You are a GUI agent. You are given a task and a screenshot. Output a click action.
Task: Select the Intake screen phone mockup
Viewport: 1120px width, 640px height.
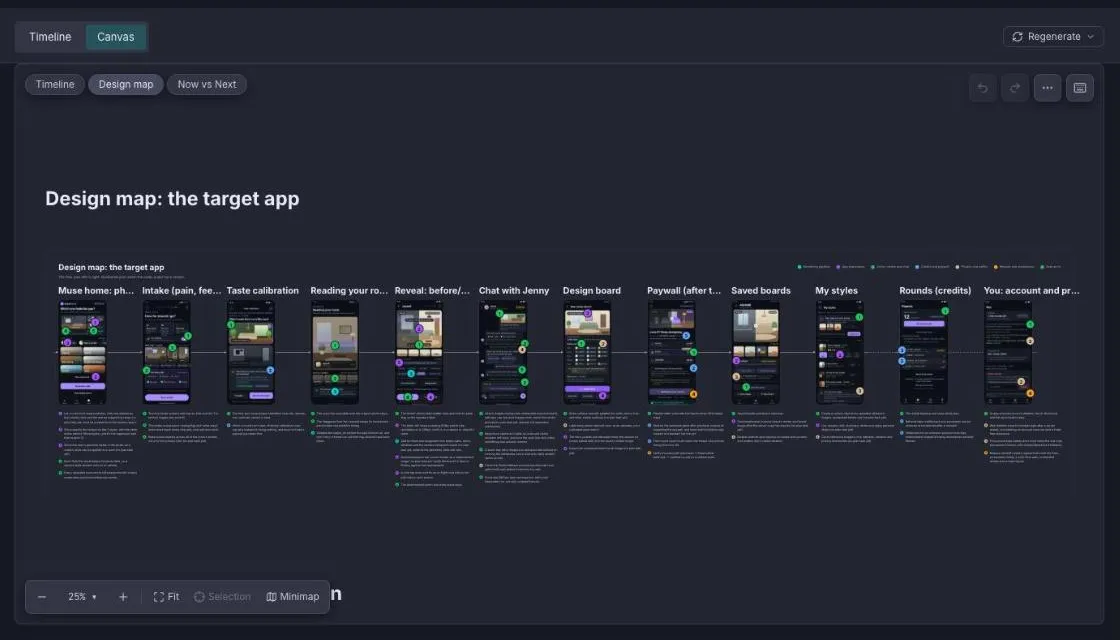[166, 352]
